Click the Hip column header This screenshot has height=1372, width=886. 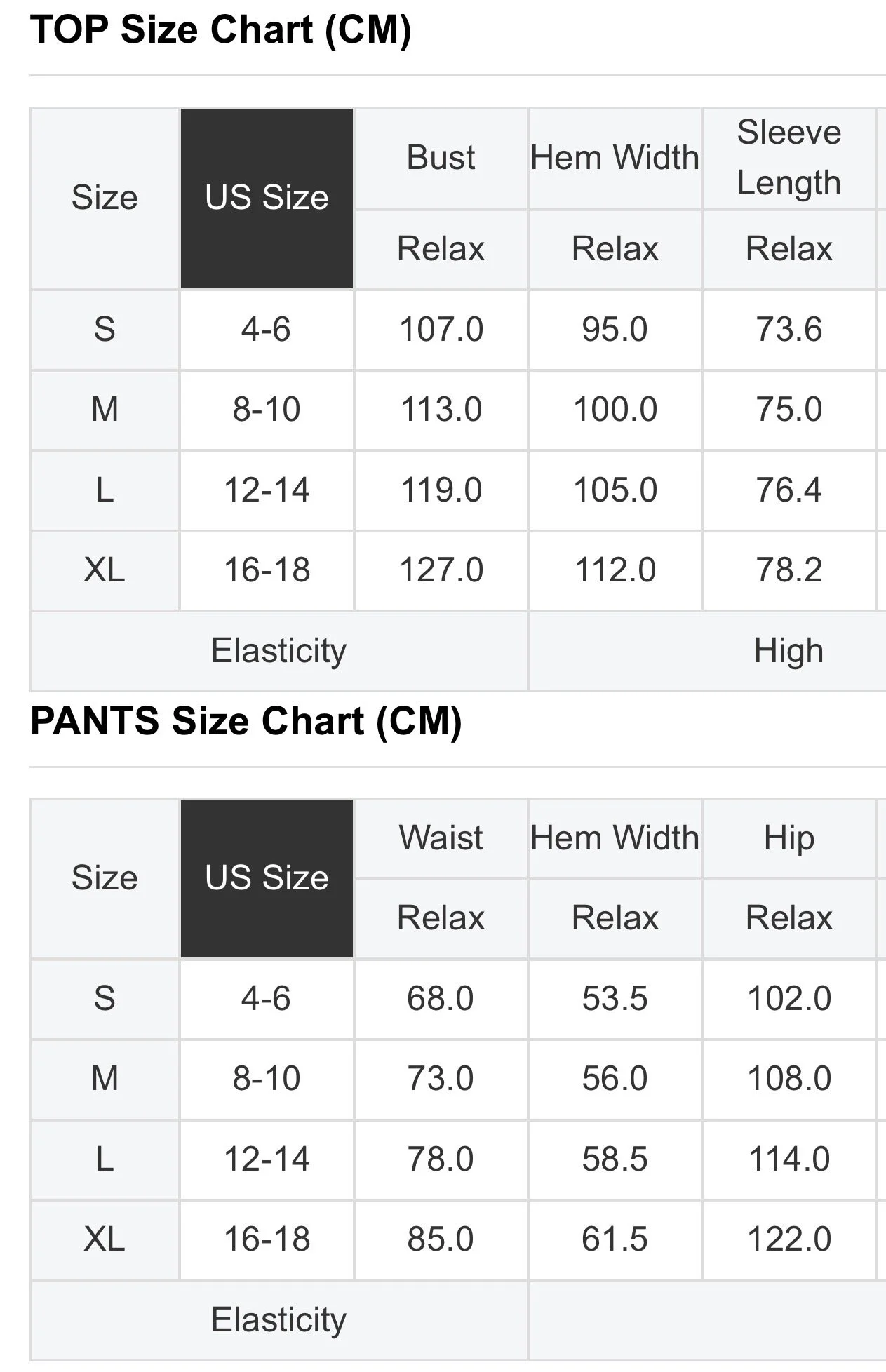(x=788, y=838)
